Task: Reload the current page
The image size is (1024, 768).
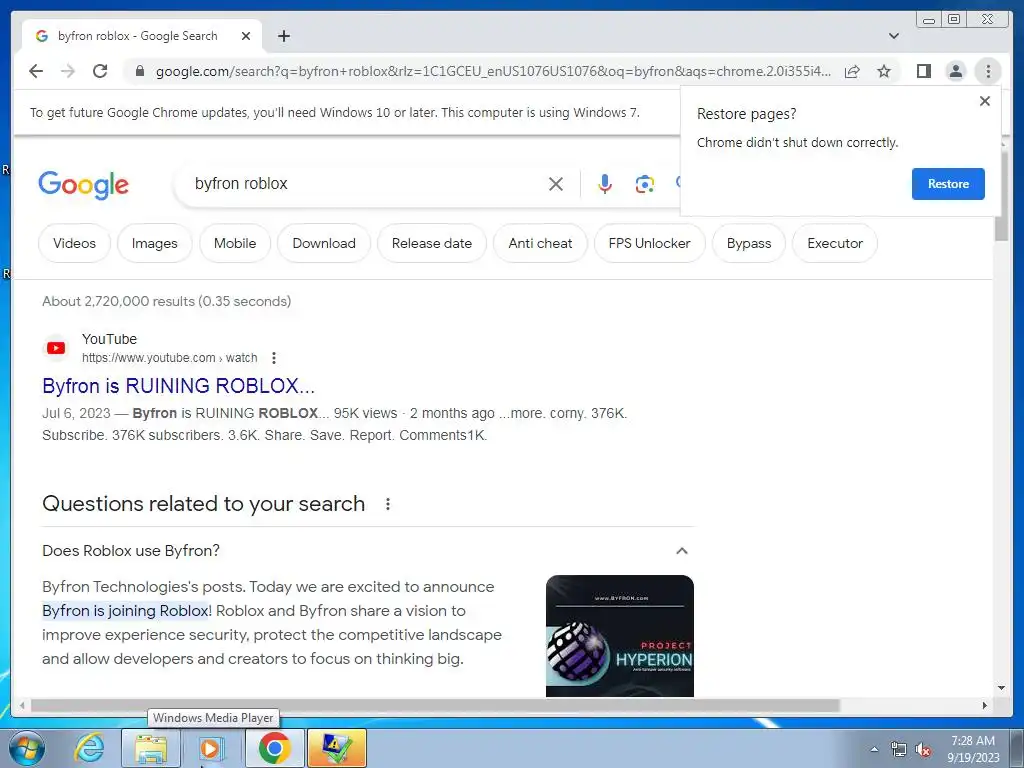Action: (100, 71)
